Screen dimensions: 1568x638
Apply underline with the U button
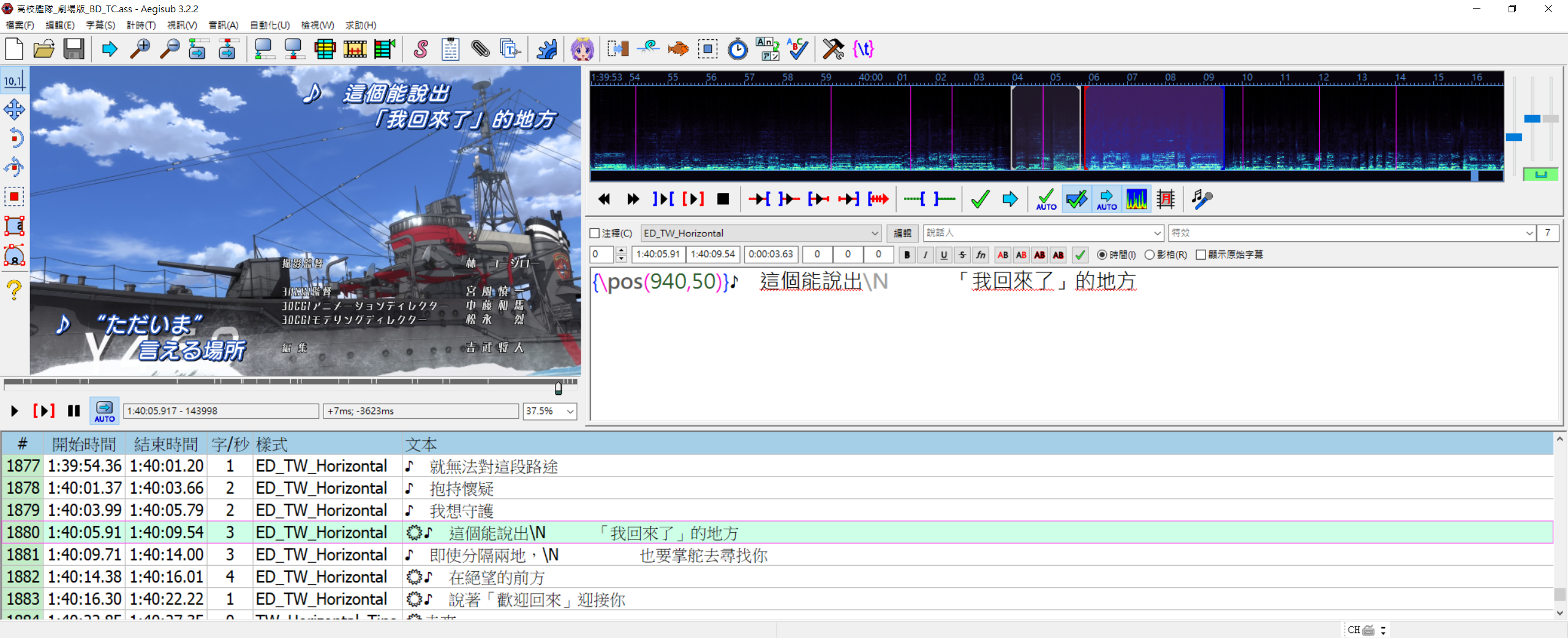[944, 255]
